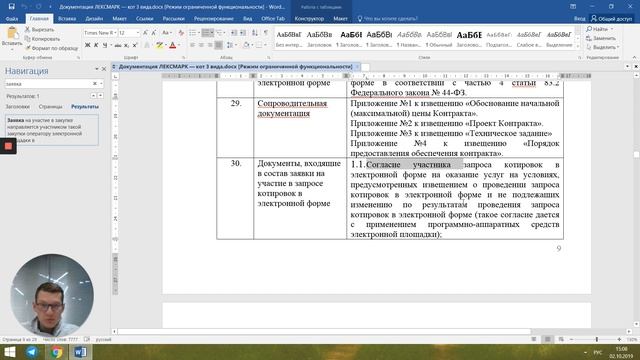Open text effects icon in font group
Screen dimensions: 640x360
click(x=147, y=45)
